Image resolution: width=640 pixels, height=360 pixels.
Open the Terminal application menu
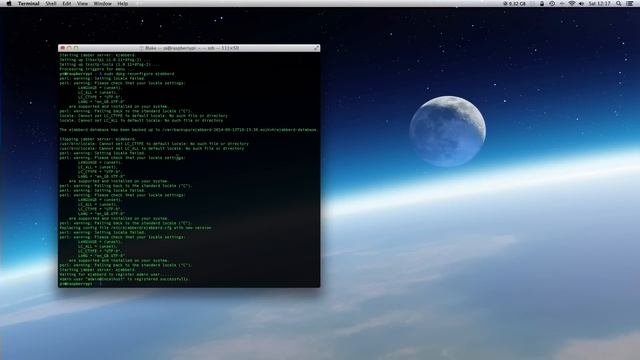coord(29,3)
